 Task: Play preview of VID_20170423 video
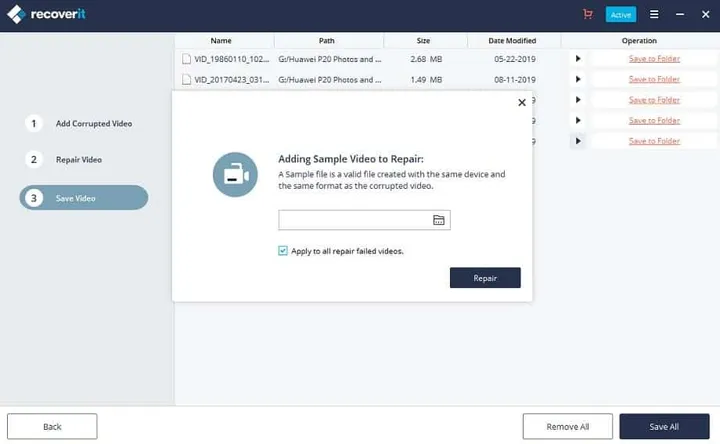point(577,80)
